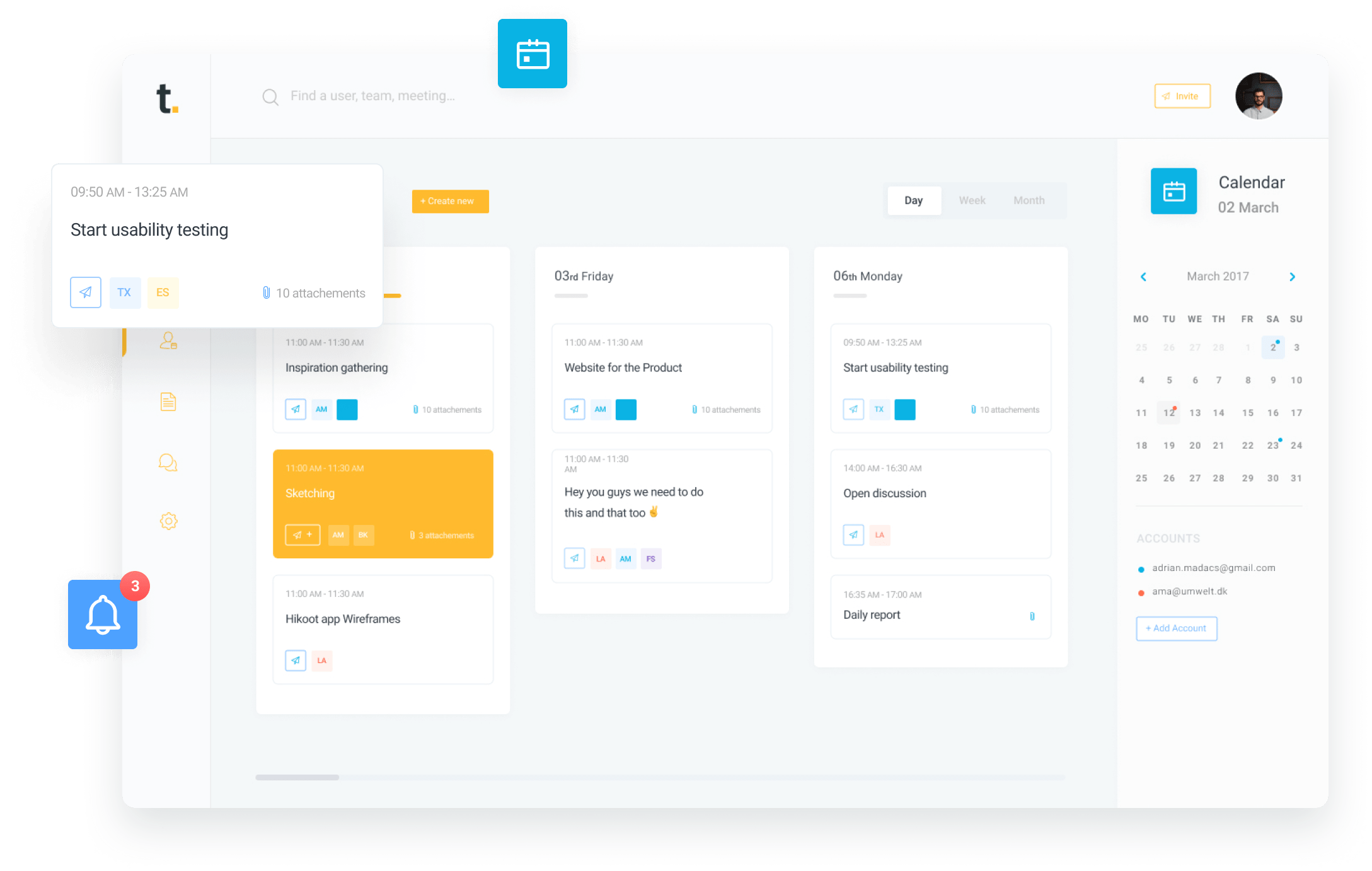Click paperclip icon on Daily report
The height and width of the screenshot is (871, 1372).
[1032, 616]
